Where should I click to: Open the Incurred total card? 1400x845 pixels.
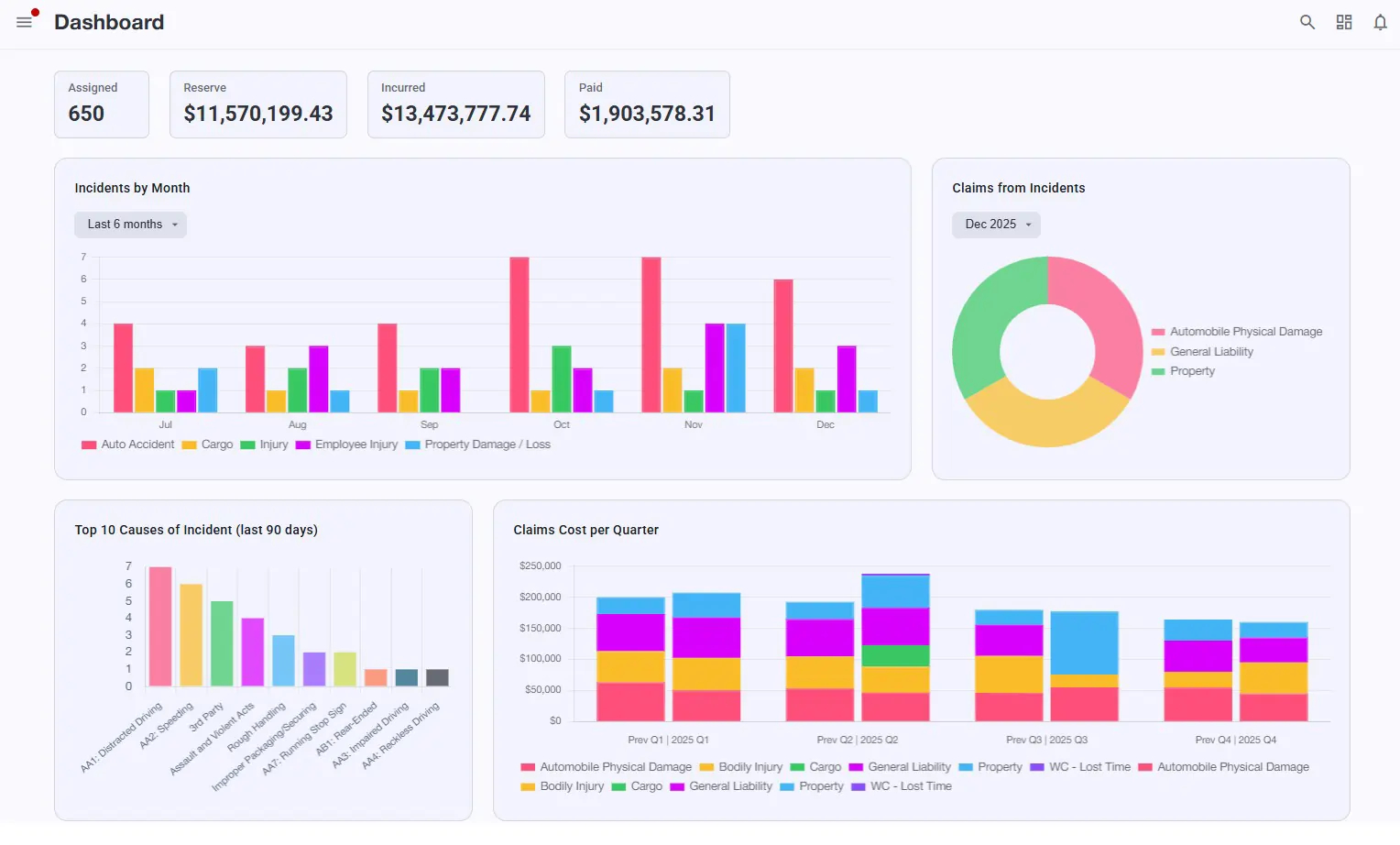pos(456,104)
